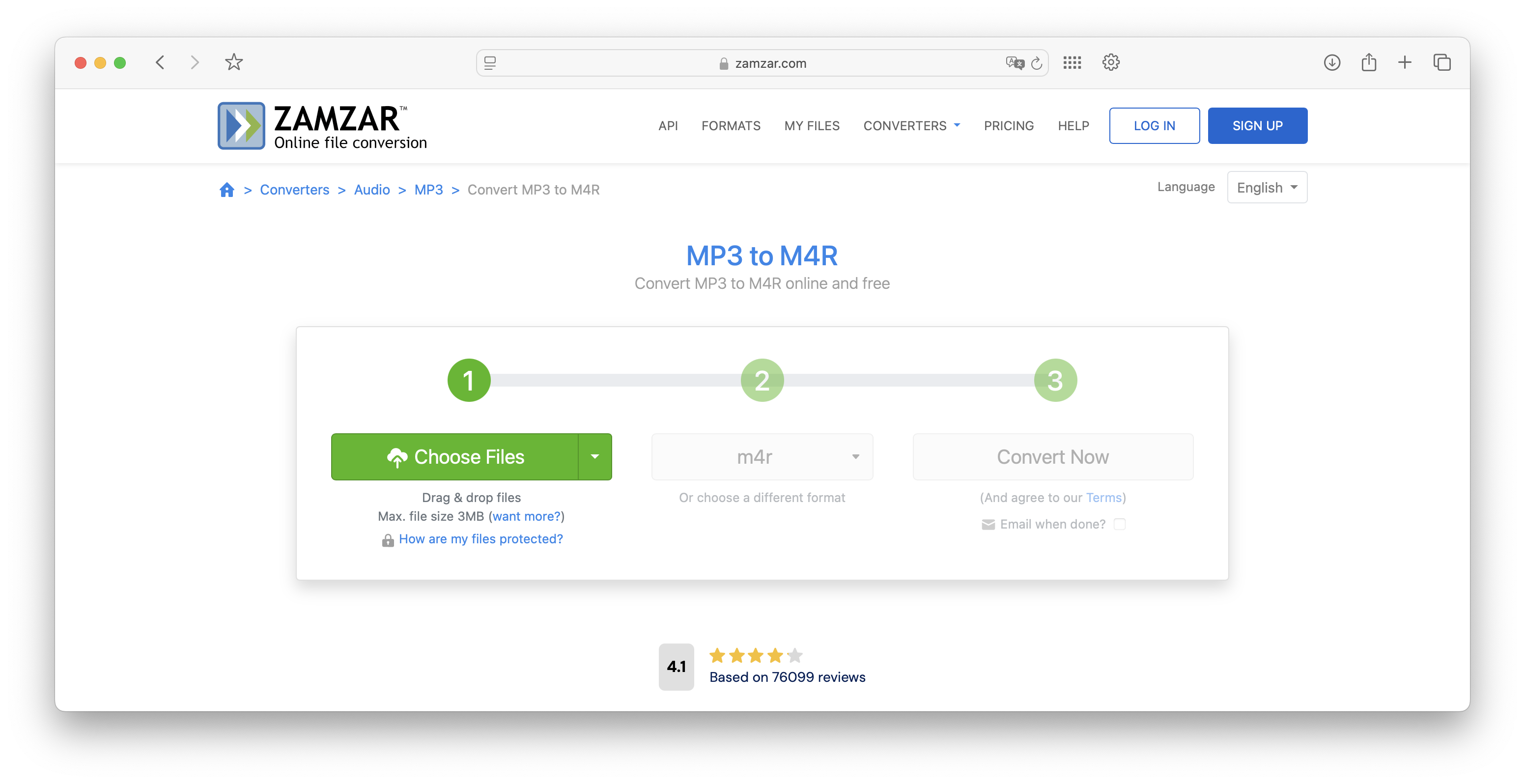
Task: Bookmark page with the star icon
Action: (234, 62)
